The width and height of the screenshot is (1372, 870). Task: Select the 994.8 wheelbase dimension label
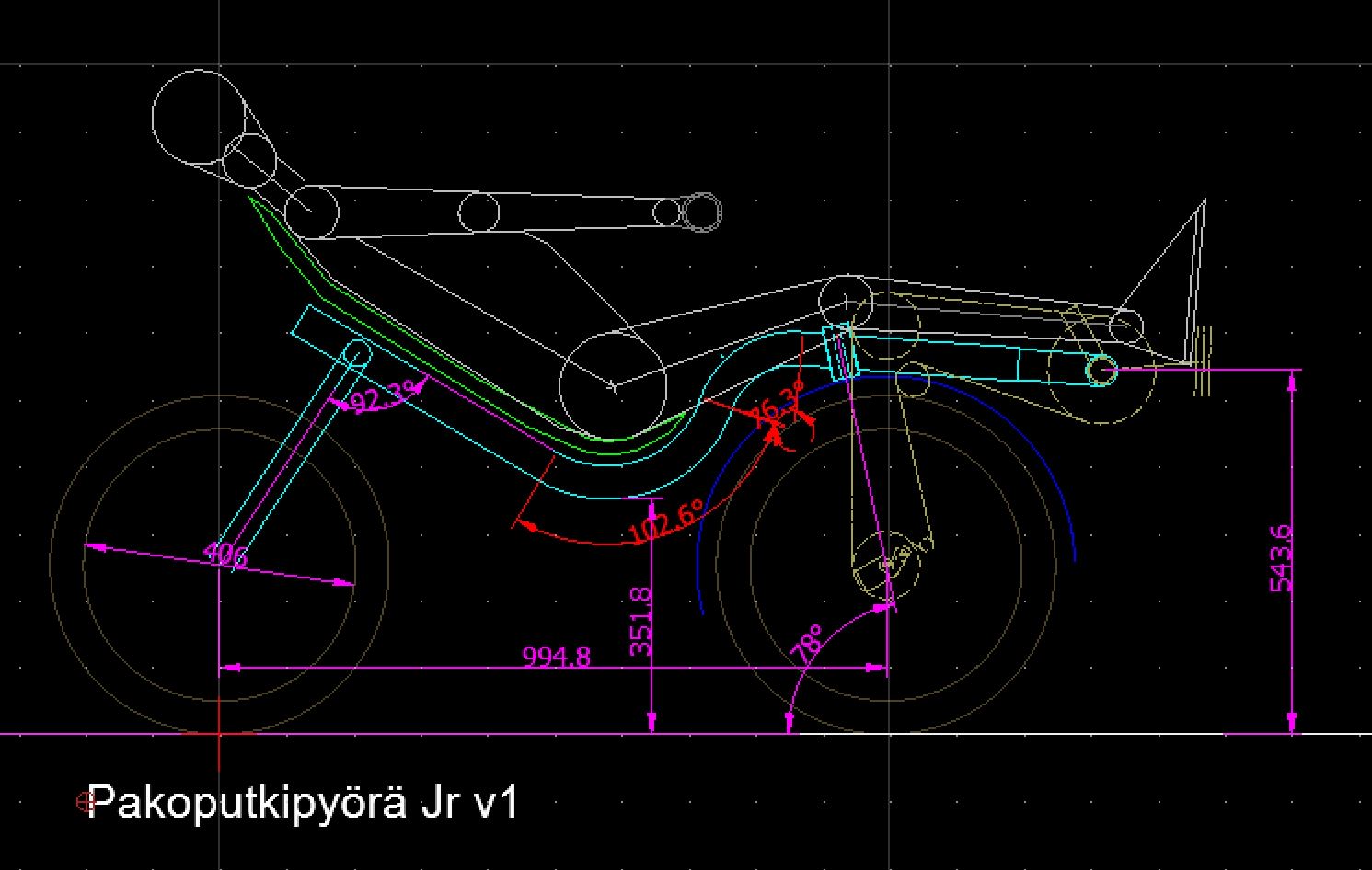click(556, 657)
